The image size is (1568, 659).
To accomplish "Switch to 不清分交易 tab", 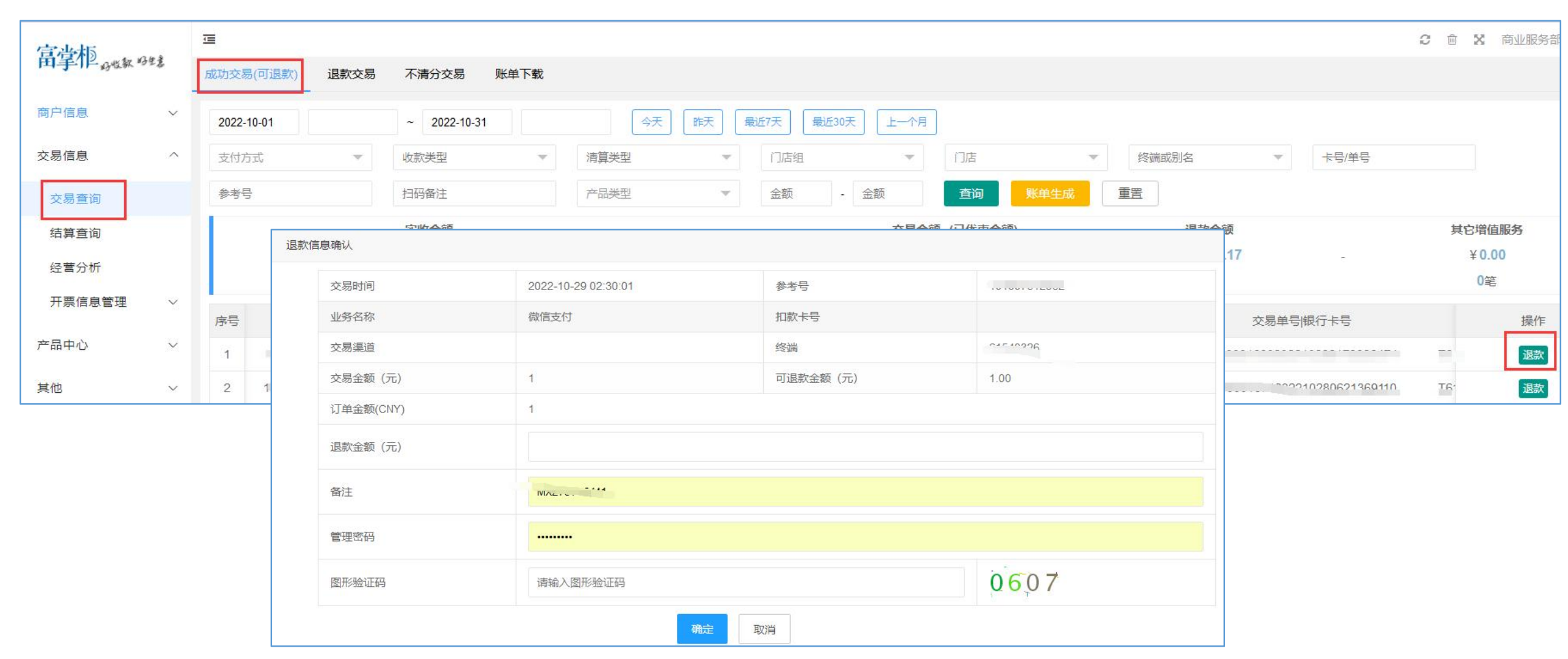I will [434, 74].
